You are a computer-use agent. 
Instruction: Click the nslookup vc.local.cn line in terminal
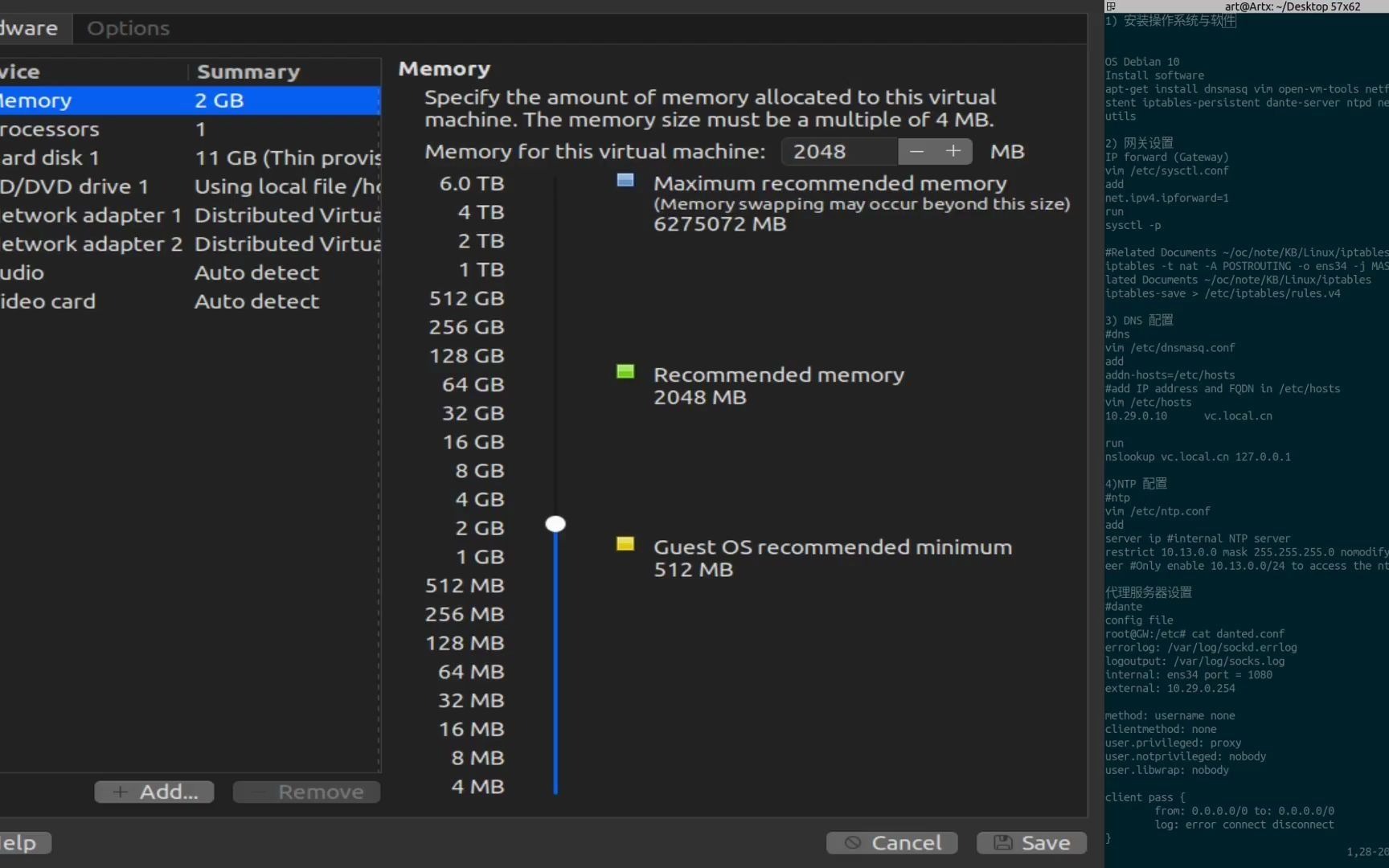click(x=1198, y=457)
